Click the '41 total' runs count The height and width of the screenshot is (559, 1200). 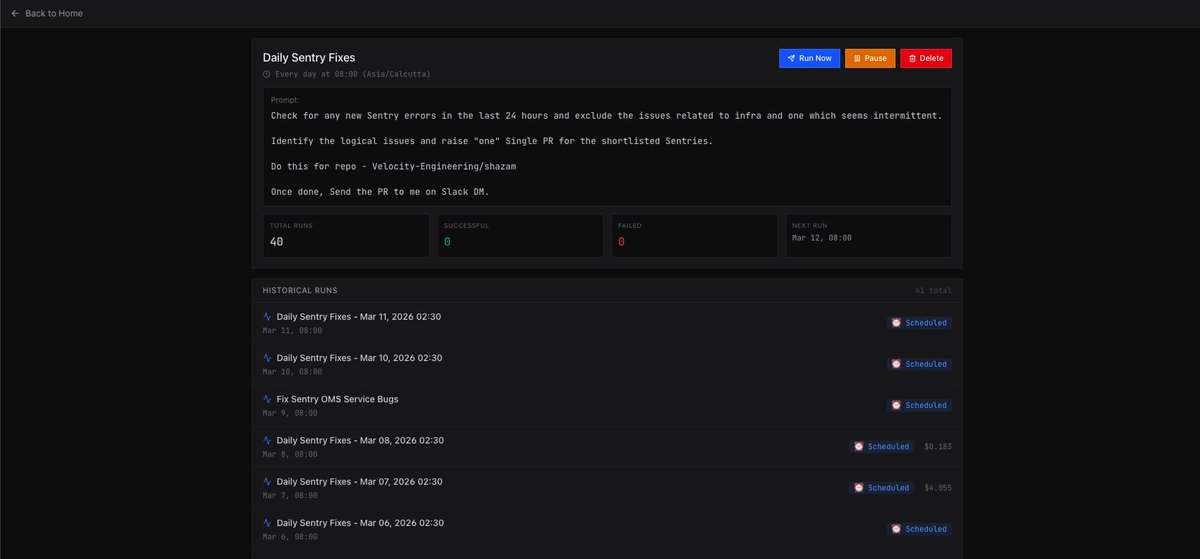coord(933,290)
